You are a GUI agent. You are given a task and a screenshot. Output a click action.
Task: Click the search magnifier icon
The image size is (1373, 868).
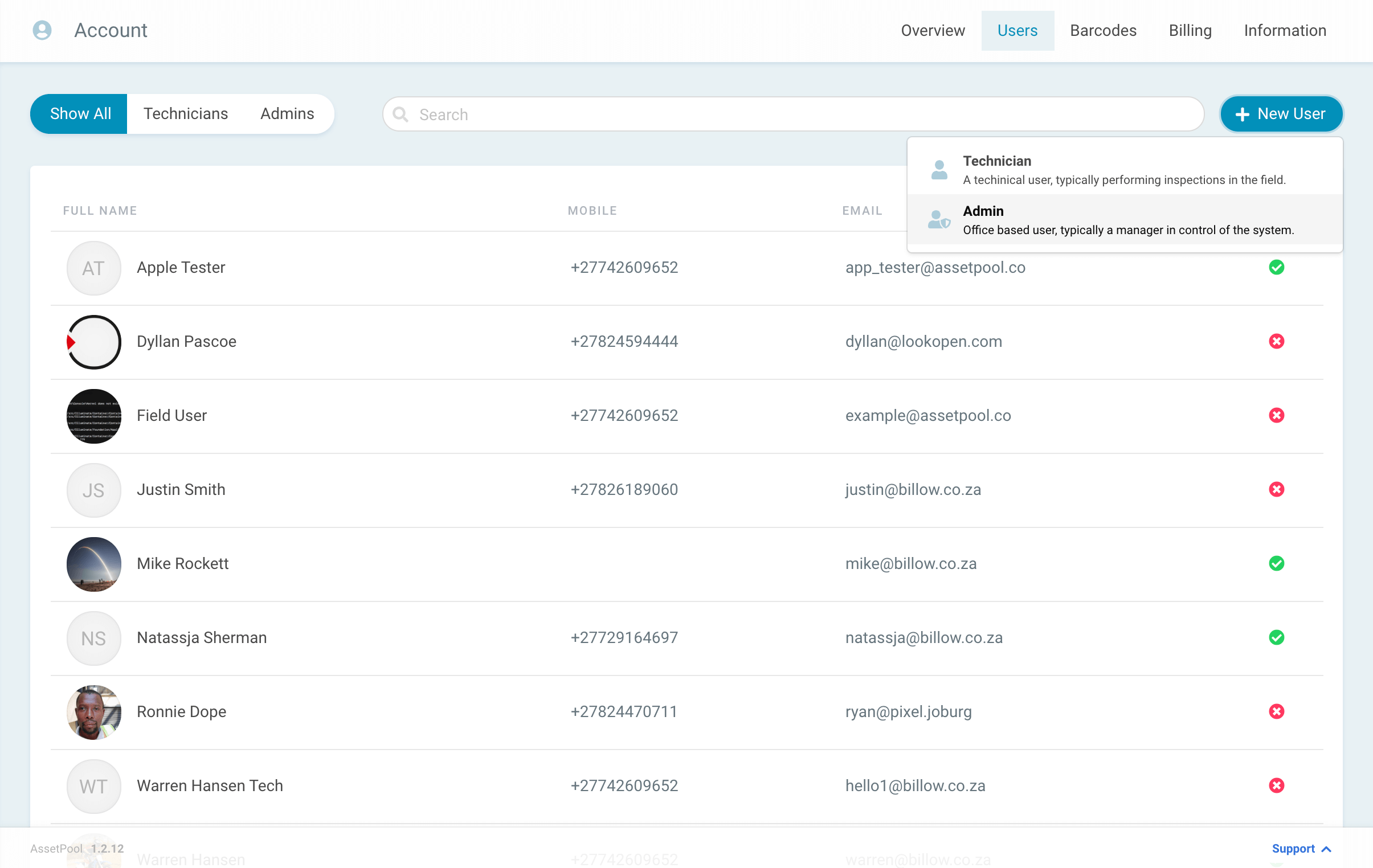(401, 114)
